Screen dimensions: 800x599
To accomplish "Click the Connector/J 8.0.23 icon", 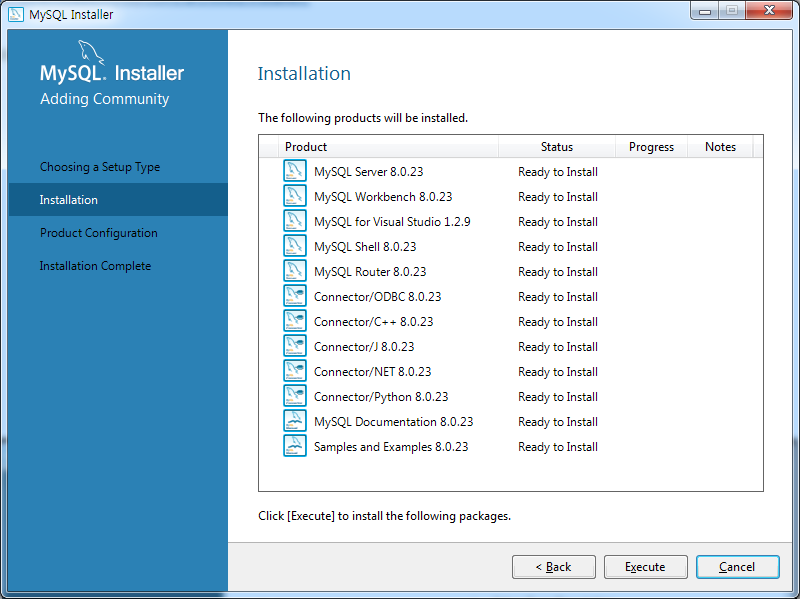I will (295, 346).
